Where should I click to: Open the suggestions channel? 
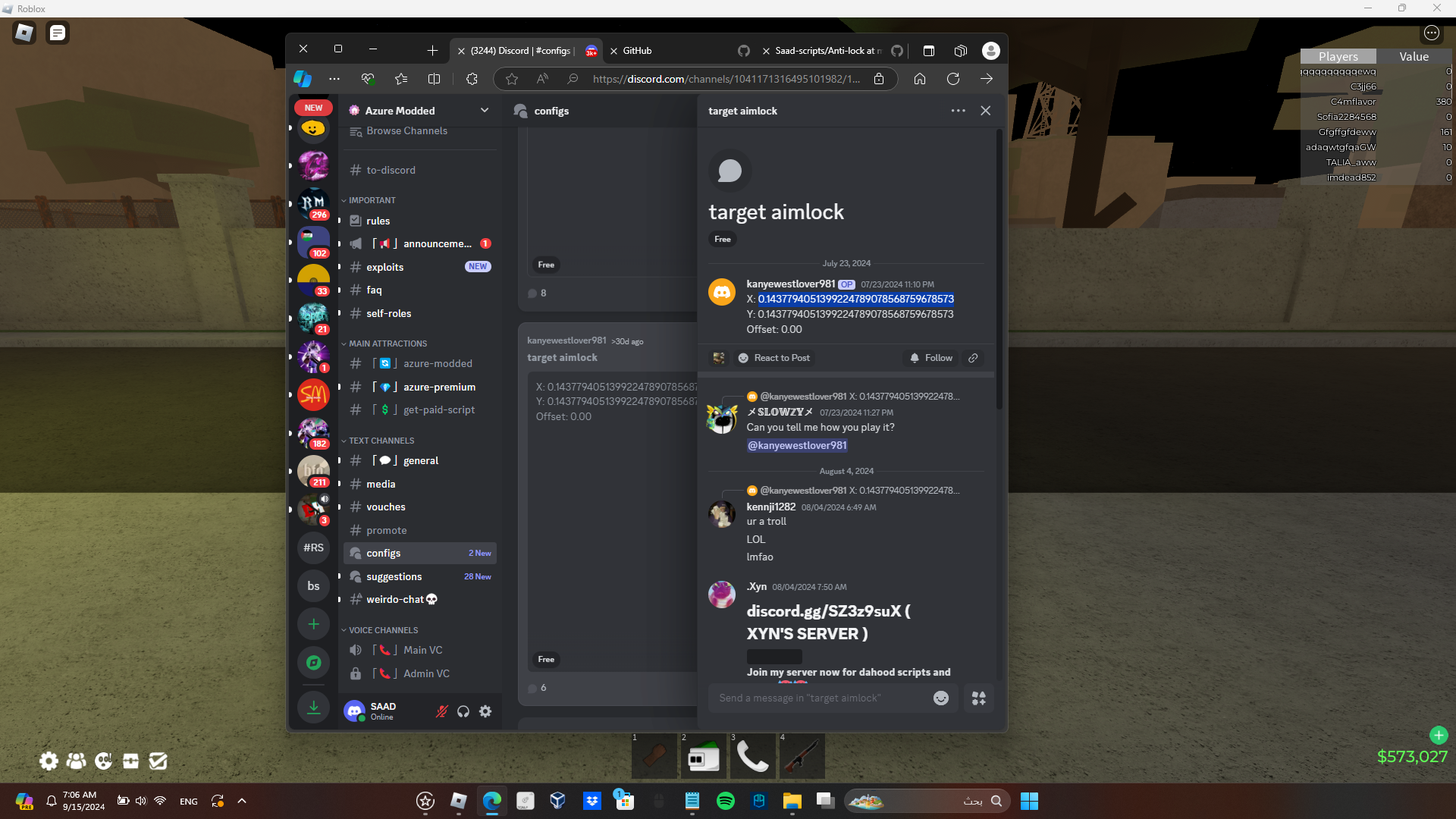tap(394, 576)
